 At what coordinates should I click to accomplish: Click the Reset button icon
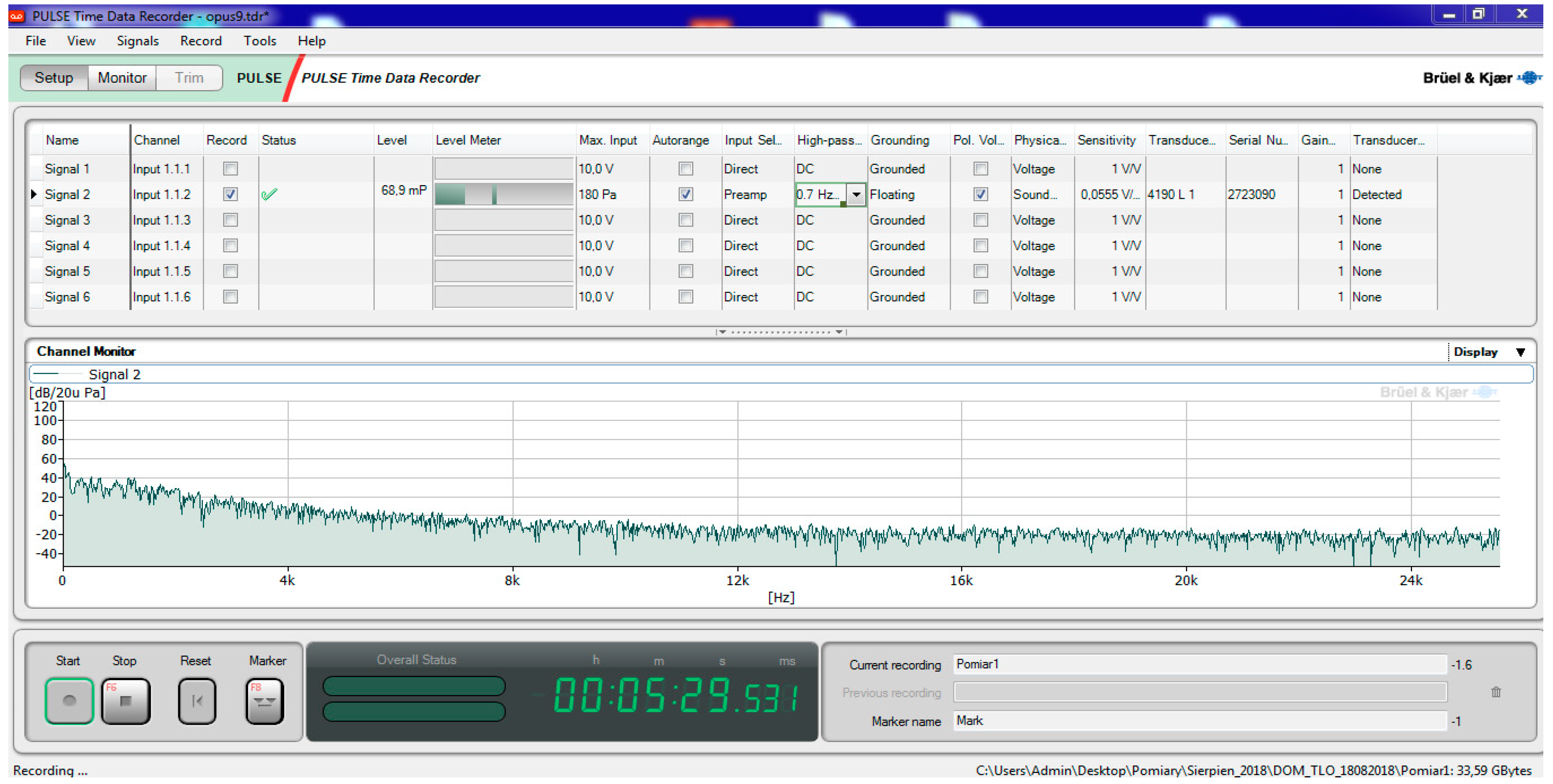pyautogui.click(x=197, y=701)
